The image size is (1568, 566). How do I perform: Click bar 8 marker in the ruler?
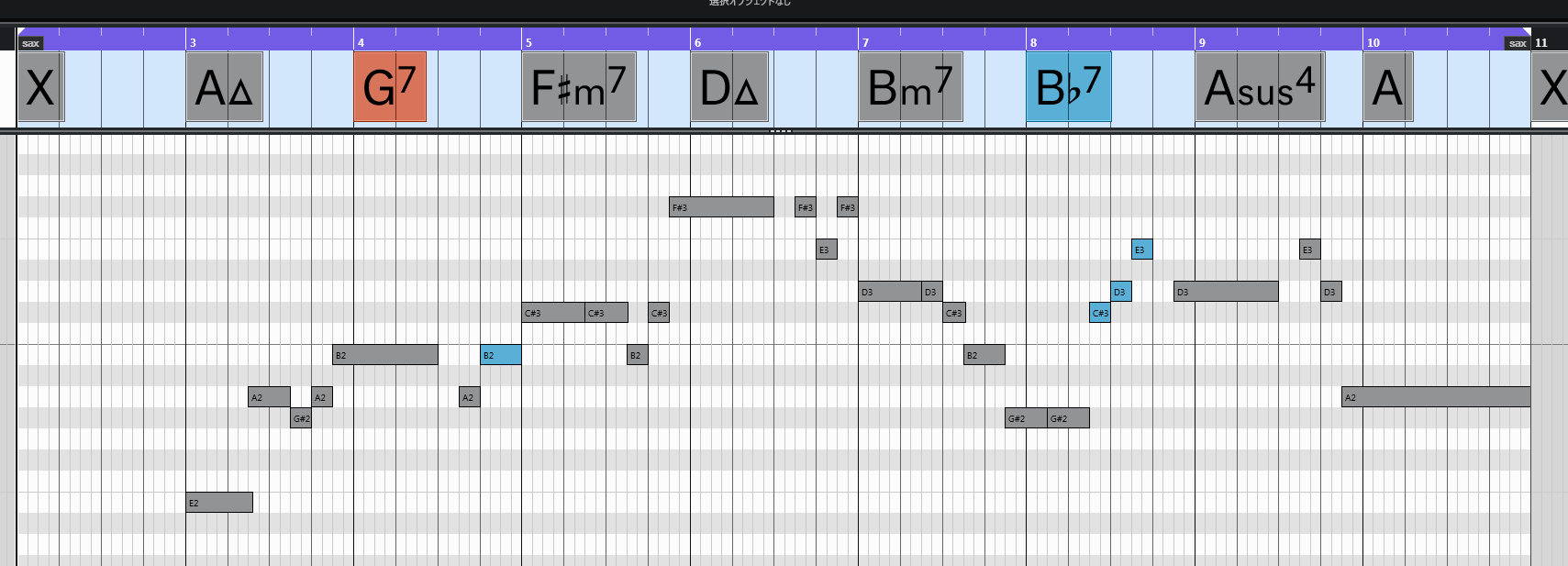pyautogui.click(x=1033, y=42)
